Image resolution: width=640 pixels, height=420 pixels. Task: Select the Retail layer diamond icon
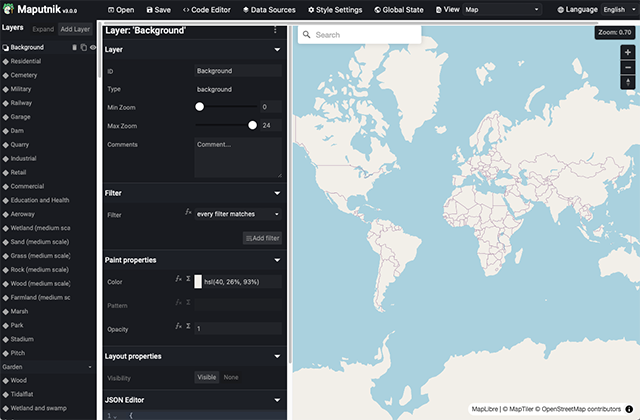click(6, 173)
